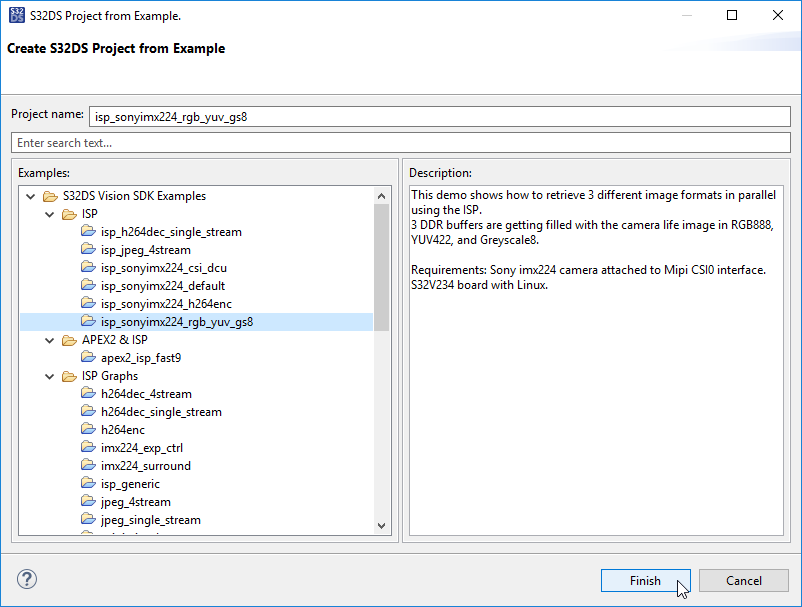The image size is (802, 607).
Task: Click folder icon of imx224_exp_ctrl
Action: tap(88, 447)
